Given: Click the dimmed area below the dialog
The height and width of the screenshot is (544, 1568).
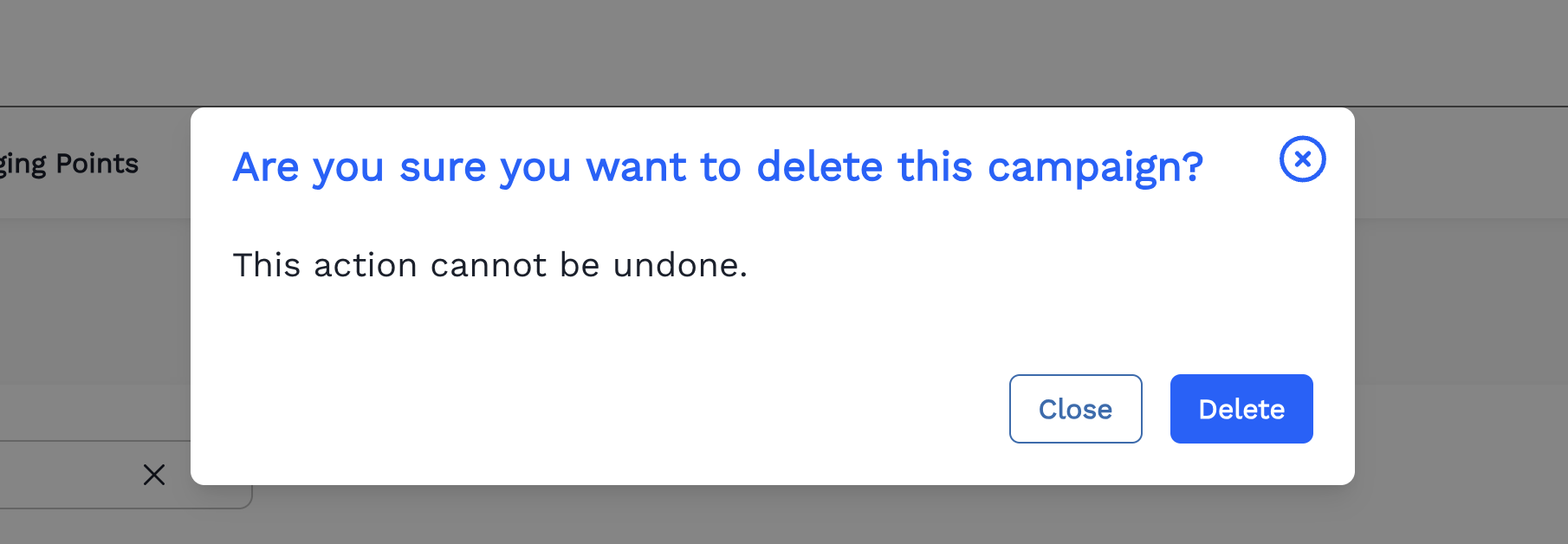Looking at the screenshot, I should click(780, 516).
